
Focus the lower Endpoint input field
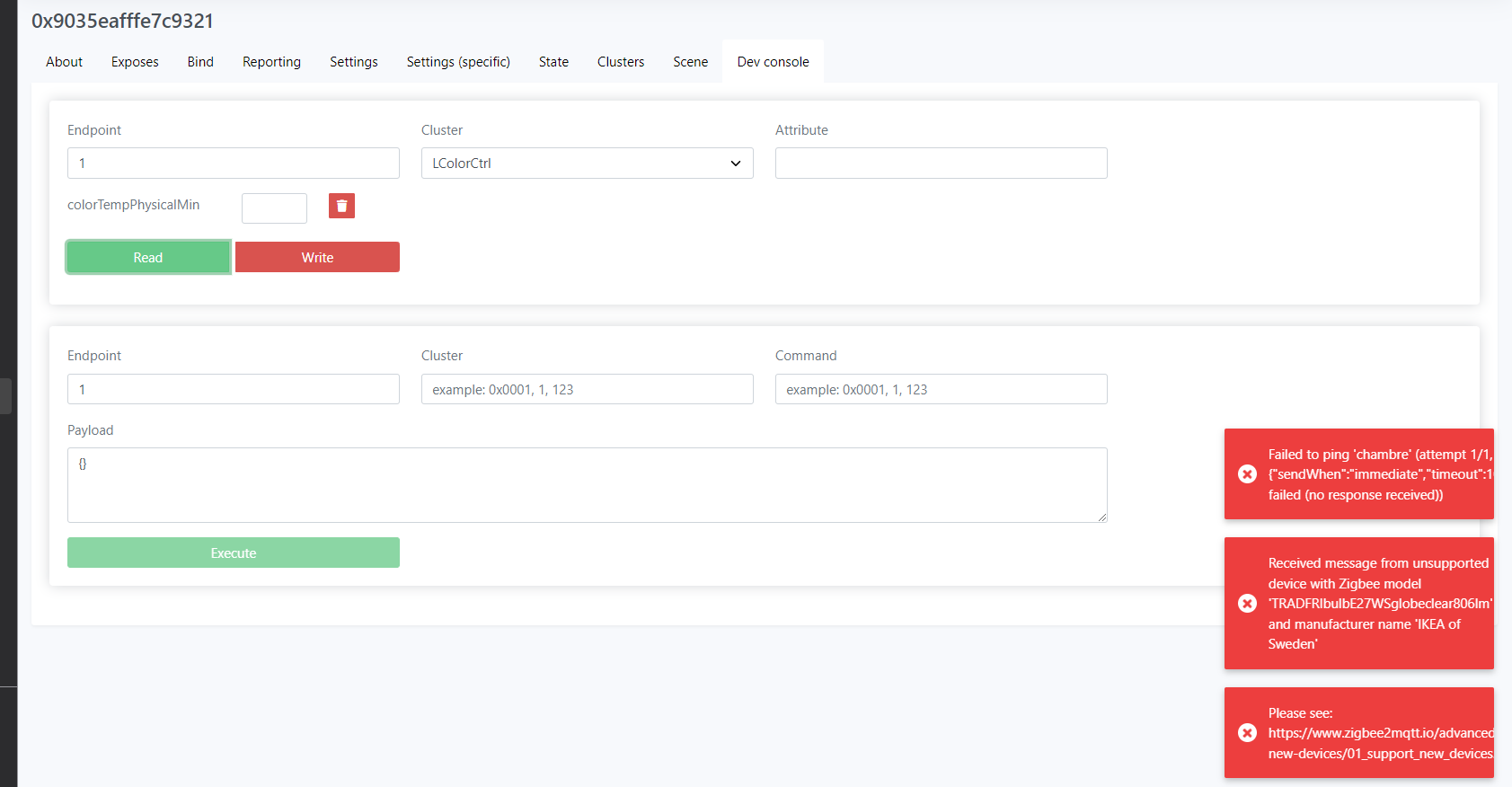click(x=234, y=389)
